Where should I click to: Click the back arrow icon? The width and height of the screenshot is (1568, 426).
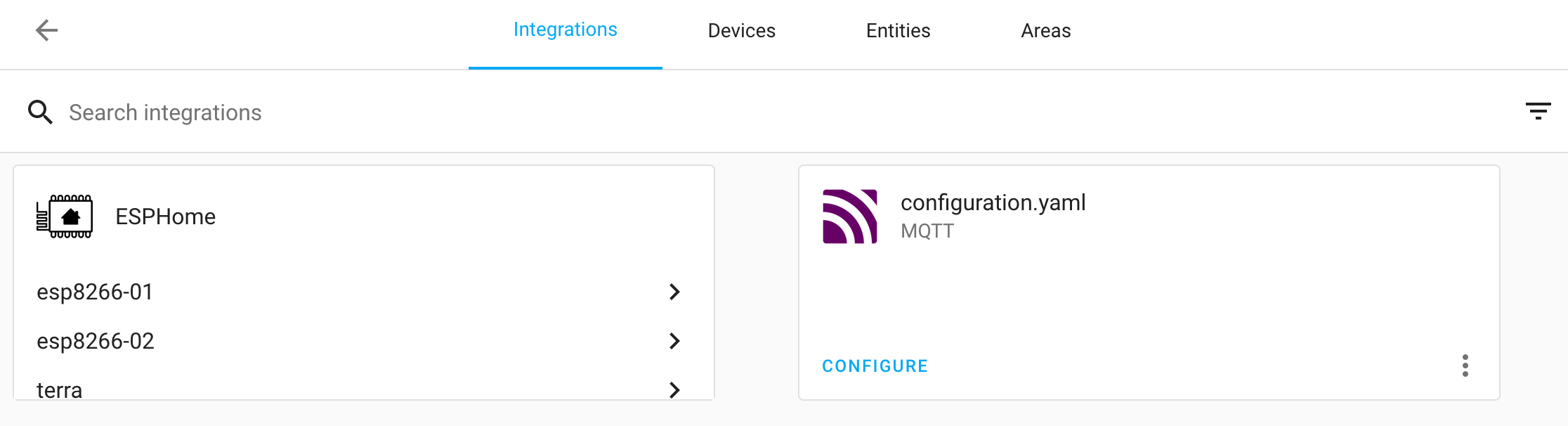(x=46, y=30)
